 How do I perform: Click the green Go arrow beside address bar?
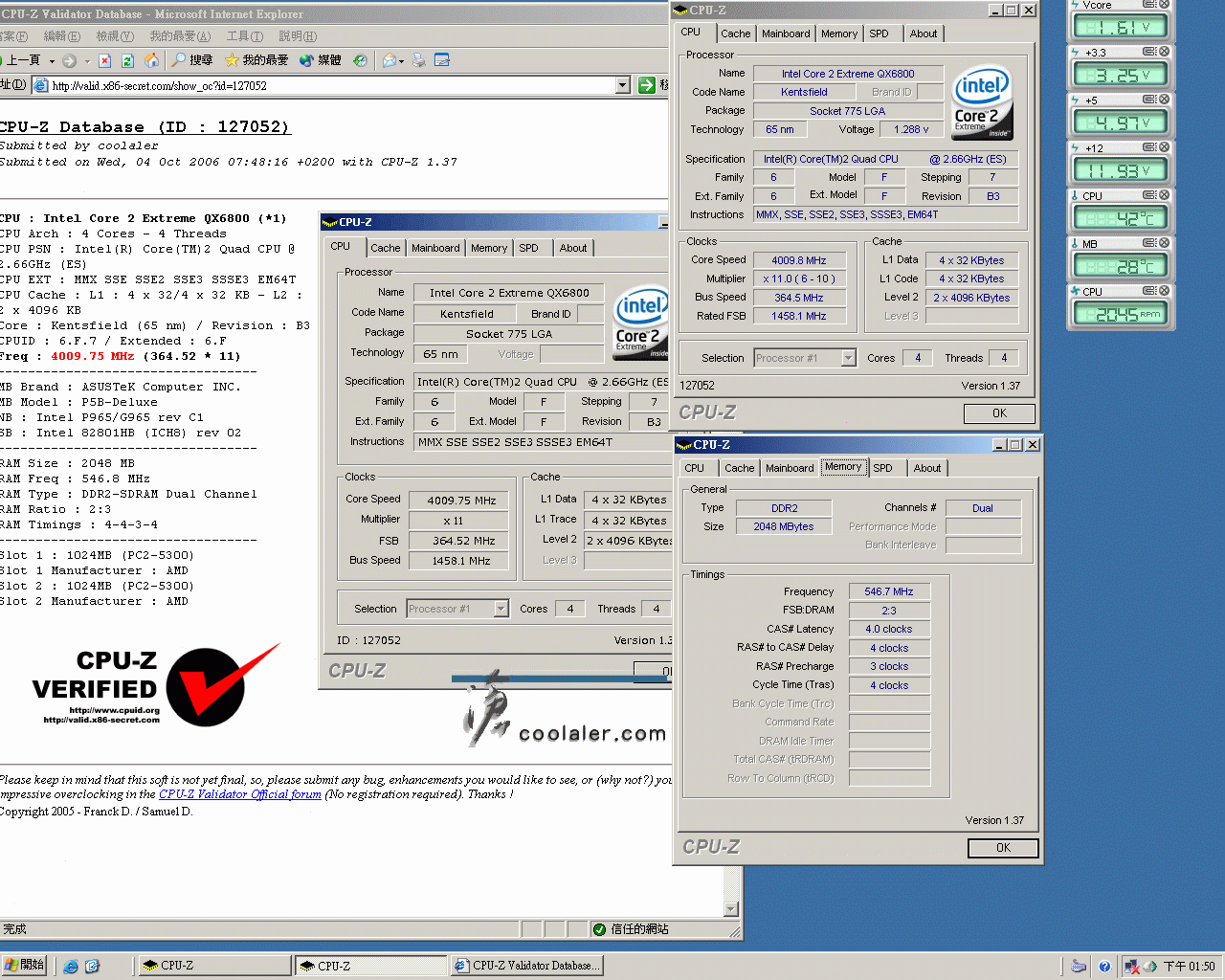tap(646, 85)
